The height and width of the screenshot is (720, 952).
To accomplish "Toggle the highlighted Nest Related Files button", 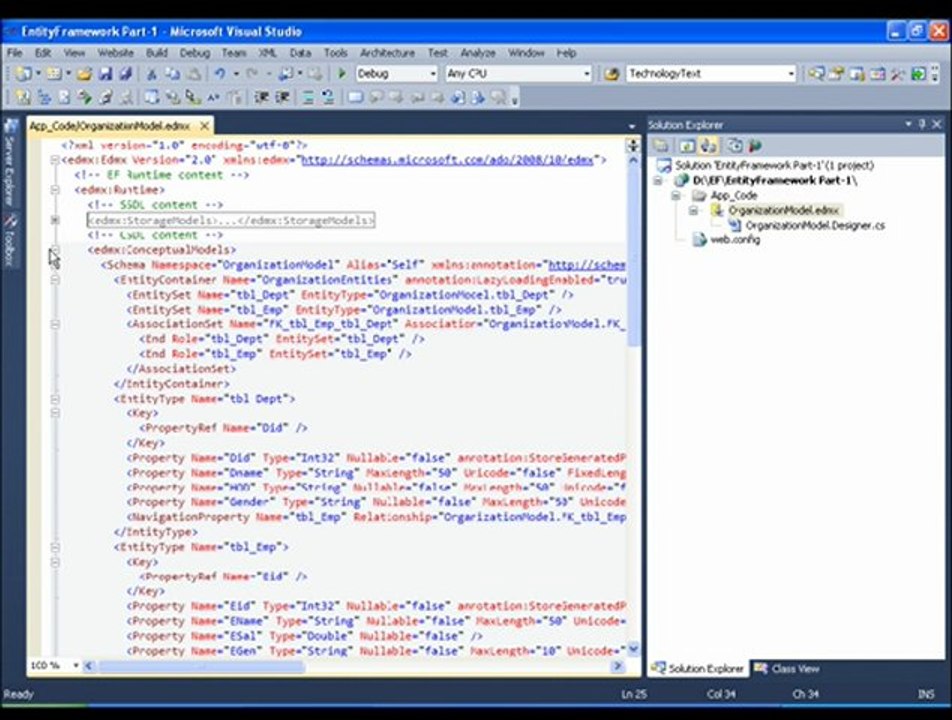I will [x=708, y=146].
